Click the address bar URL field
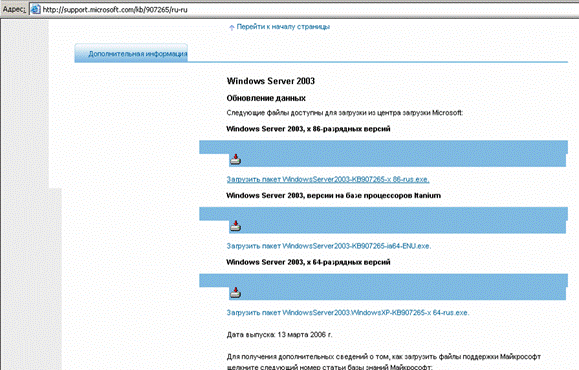Viewport: 579px width, 370px height. [x=303, y=9]
